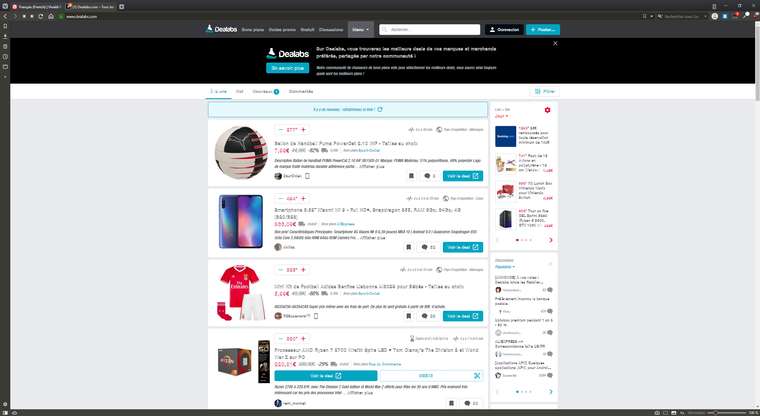Open the red Benfica kit thumbnail
The height and width of the screenshot is (416, 760).
pos(240,292)
